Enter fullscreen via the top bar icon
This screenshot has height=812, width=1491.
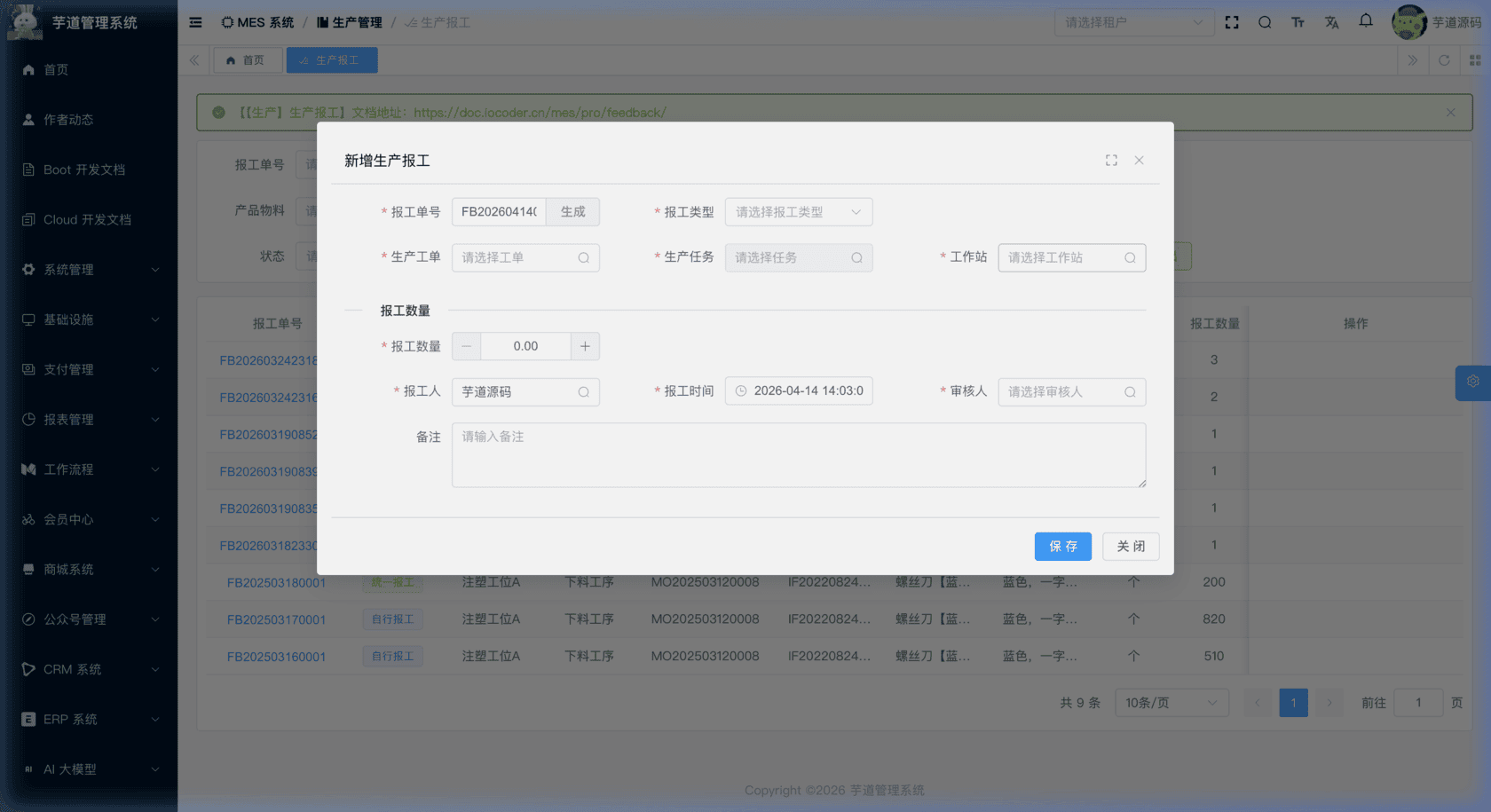tap(1232, 22)
